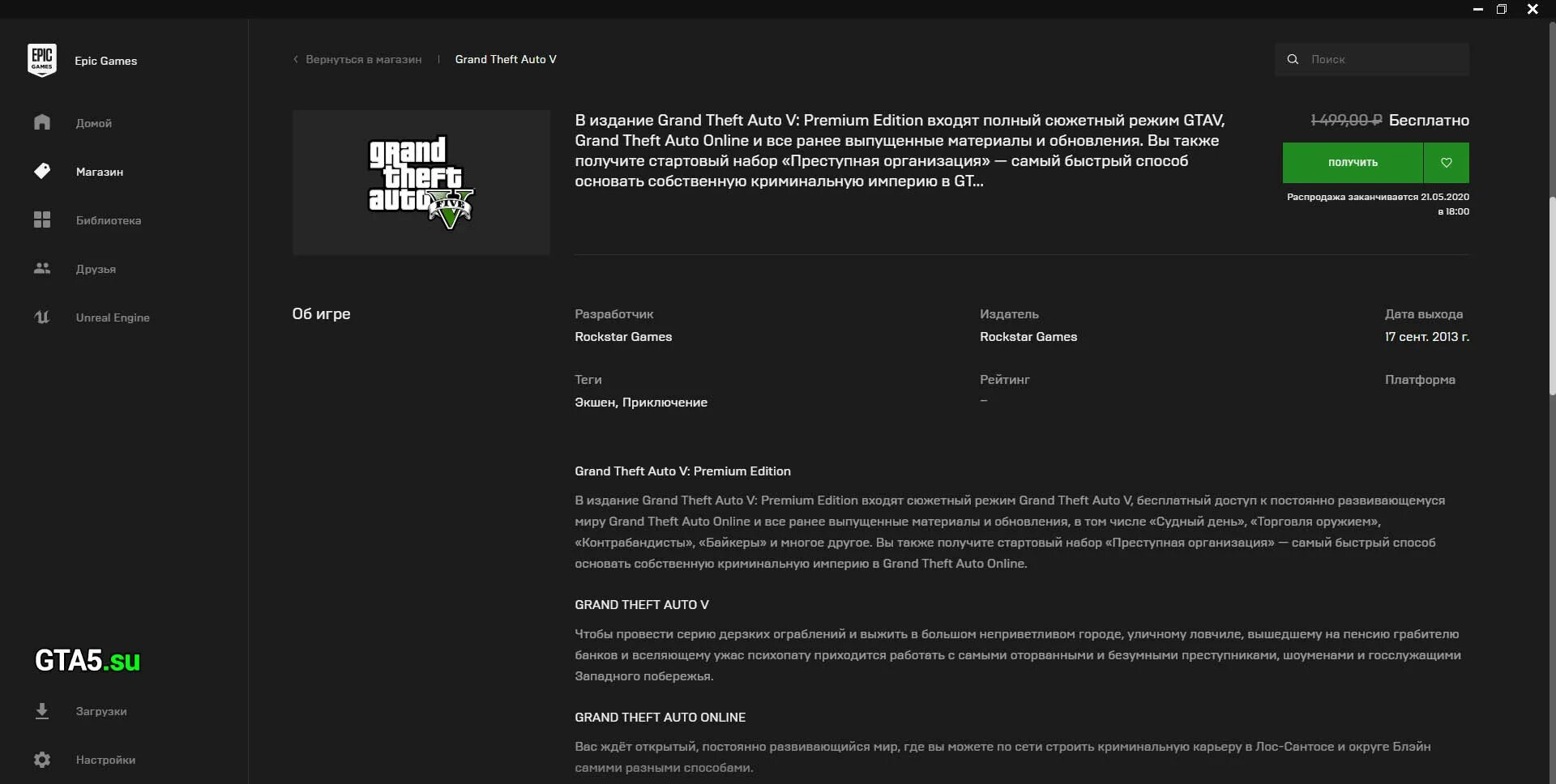The image size is (1556, 784).
Task: Click the Платформа label
Action: pos(1420,380)
